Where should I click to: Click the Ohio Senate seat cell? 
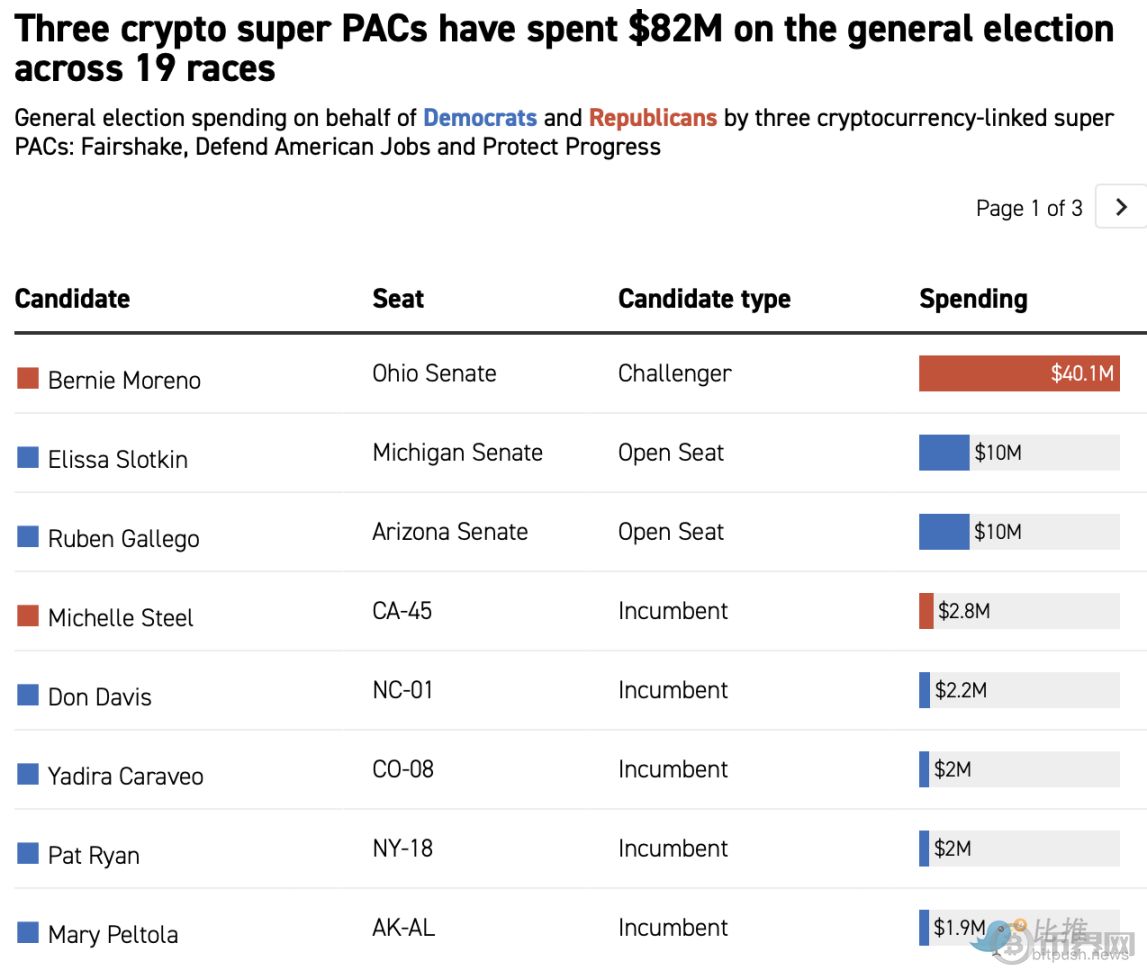click(x=434, y=374)
